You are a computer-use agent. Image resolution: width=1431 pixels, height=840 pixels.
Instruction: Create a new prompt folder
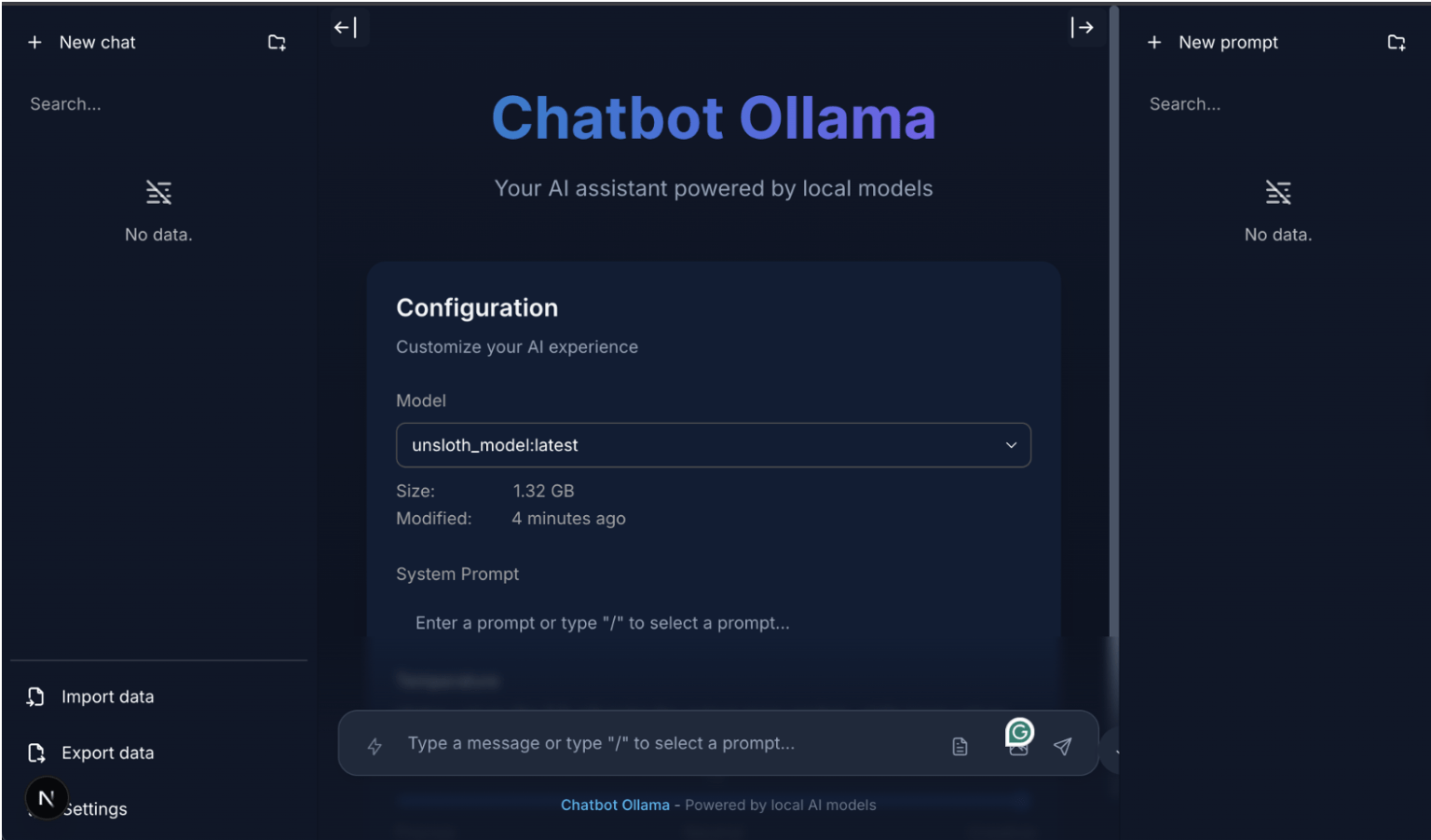(1397, 43)
